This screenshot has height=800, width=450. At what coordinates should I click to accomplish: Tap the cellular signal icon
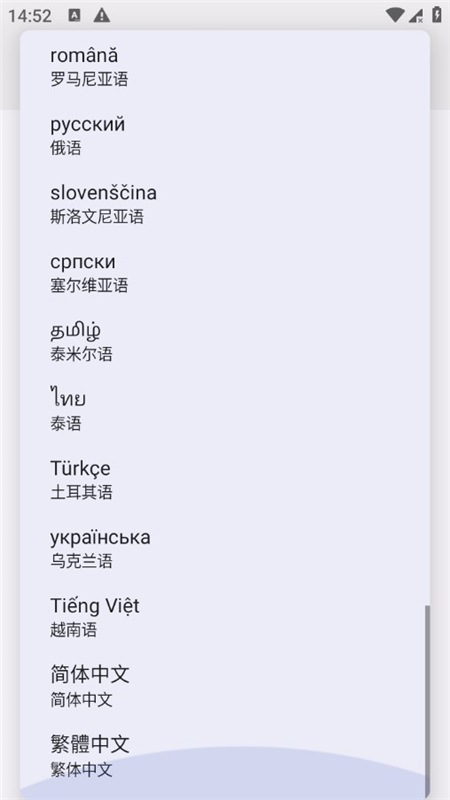416,15
